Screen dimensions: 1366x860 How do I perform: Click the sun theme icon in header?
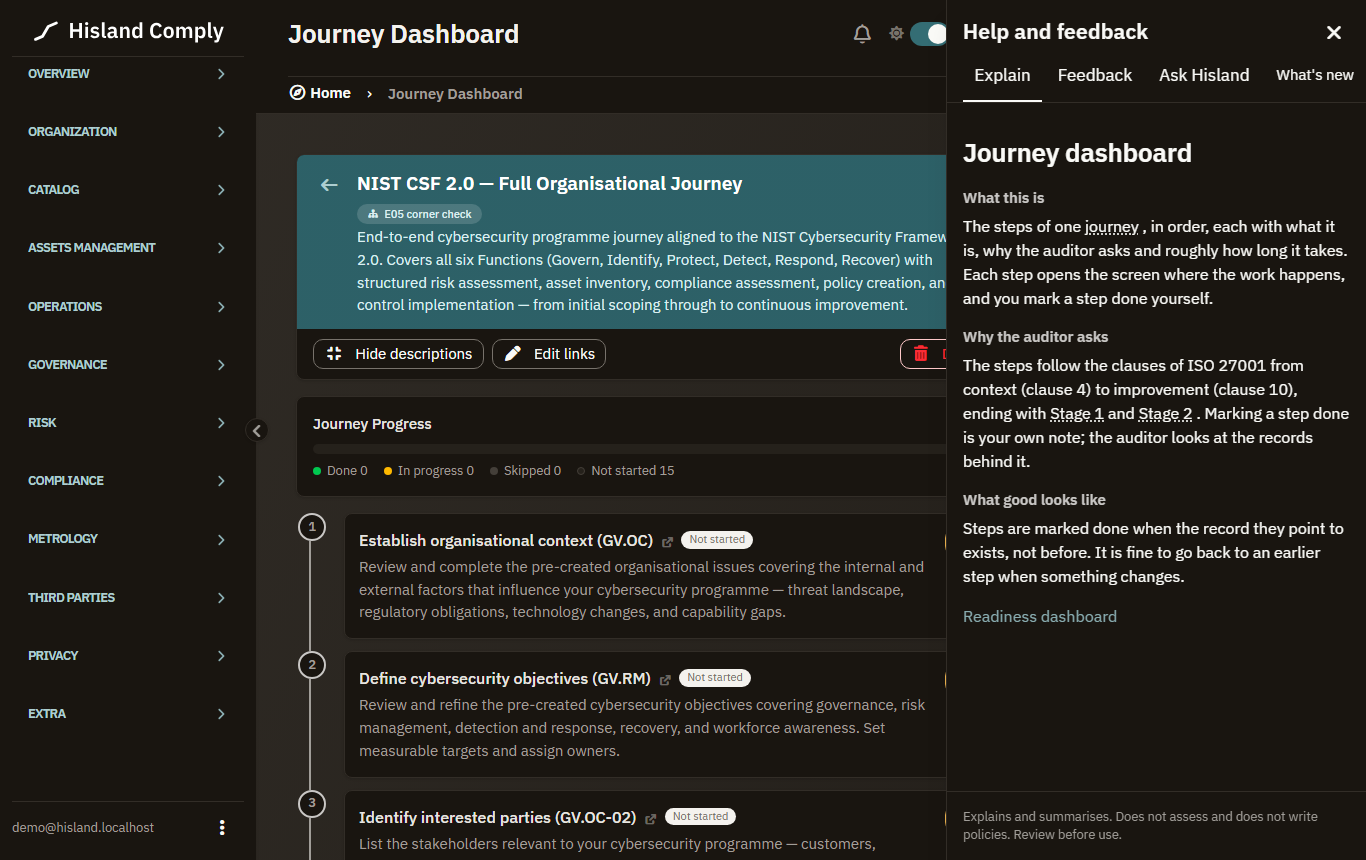[896, 34]
